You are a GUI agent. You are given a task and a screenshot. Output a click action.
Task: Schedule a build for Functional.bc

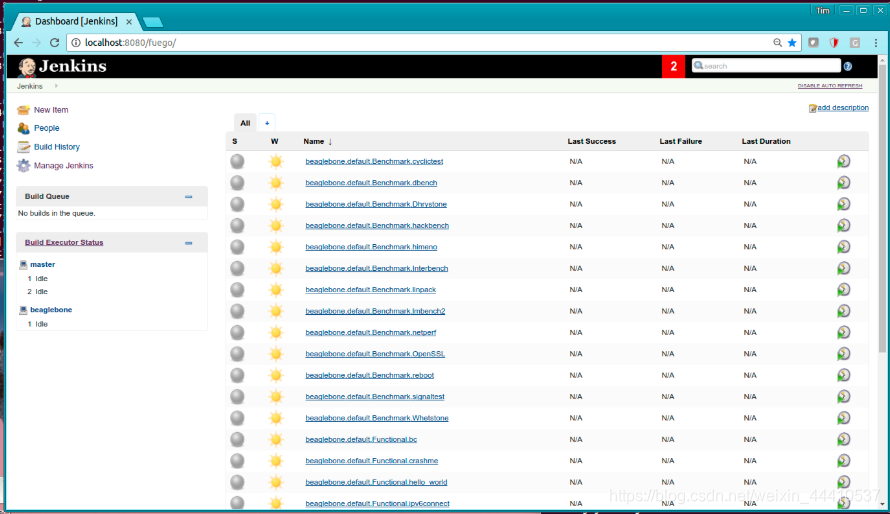(x=843, y=439)
